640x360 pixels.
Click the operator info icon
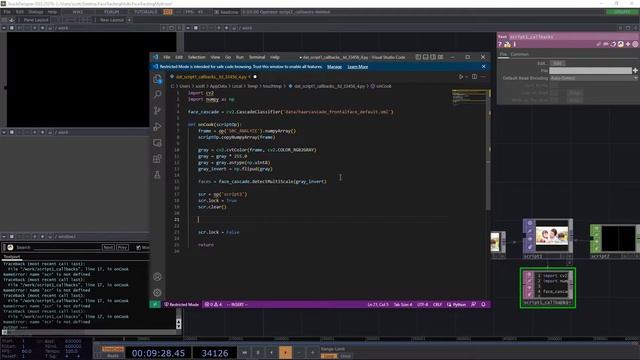point(515,44)
